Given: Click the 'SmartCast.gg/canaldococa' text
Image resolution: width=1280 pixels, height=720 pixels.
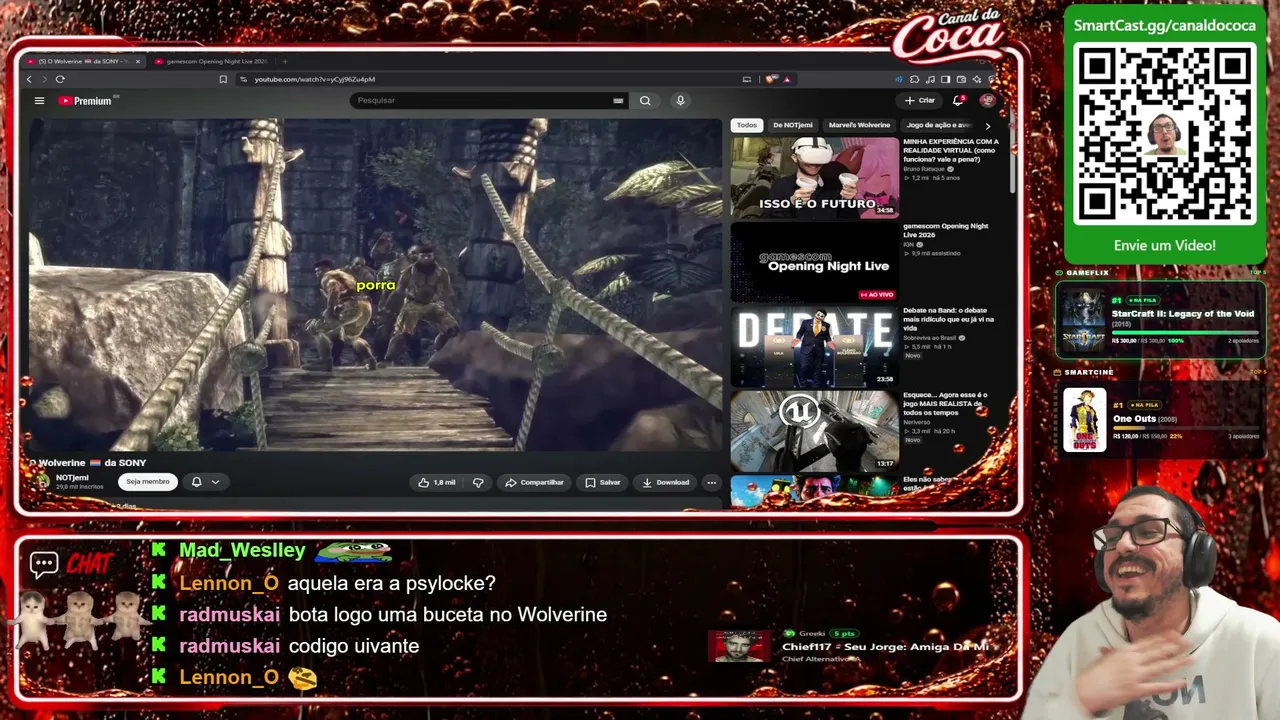Looking at the screenshot, I should [x=1165, y=26].
